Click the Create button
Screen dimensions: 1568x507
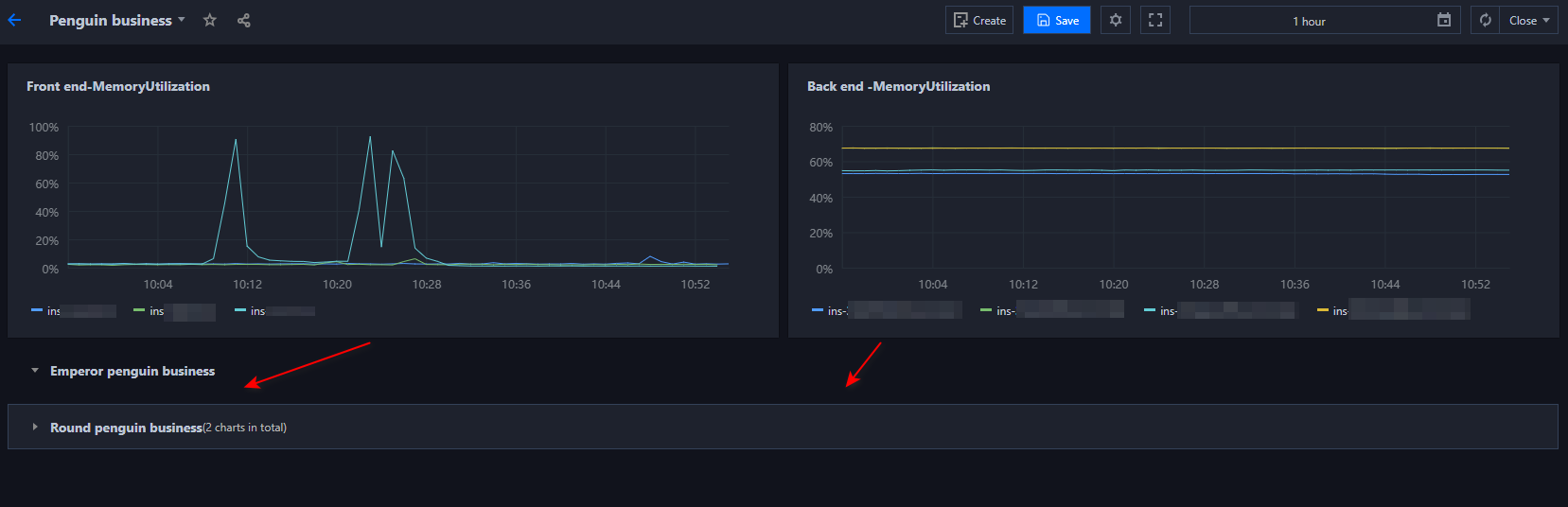[x=979, y=20]
